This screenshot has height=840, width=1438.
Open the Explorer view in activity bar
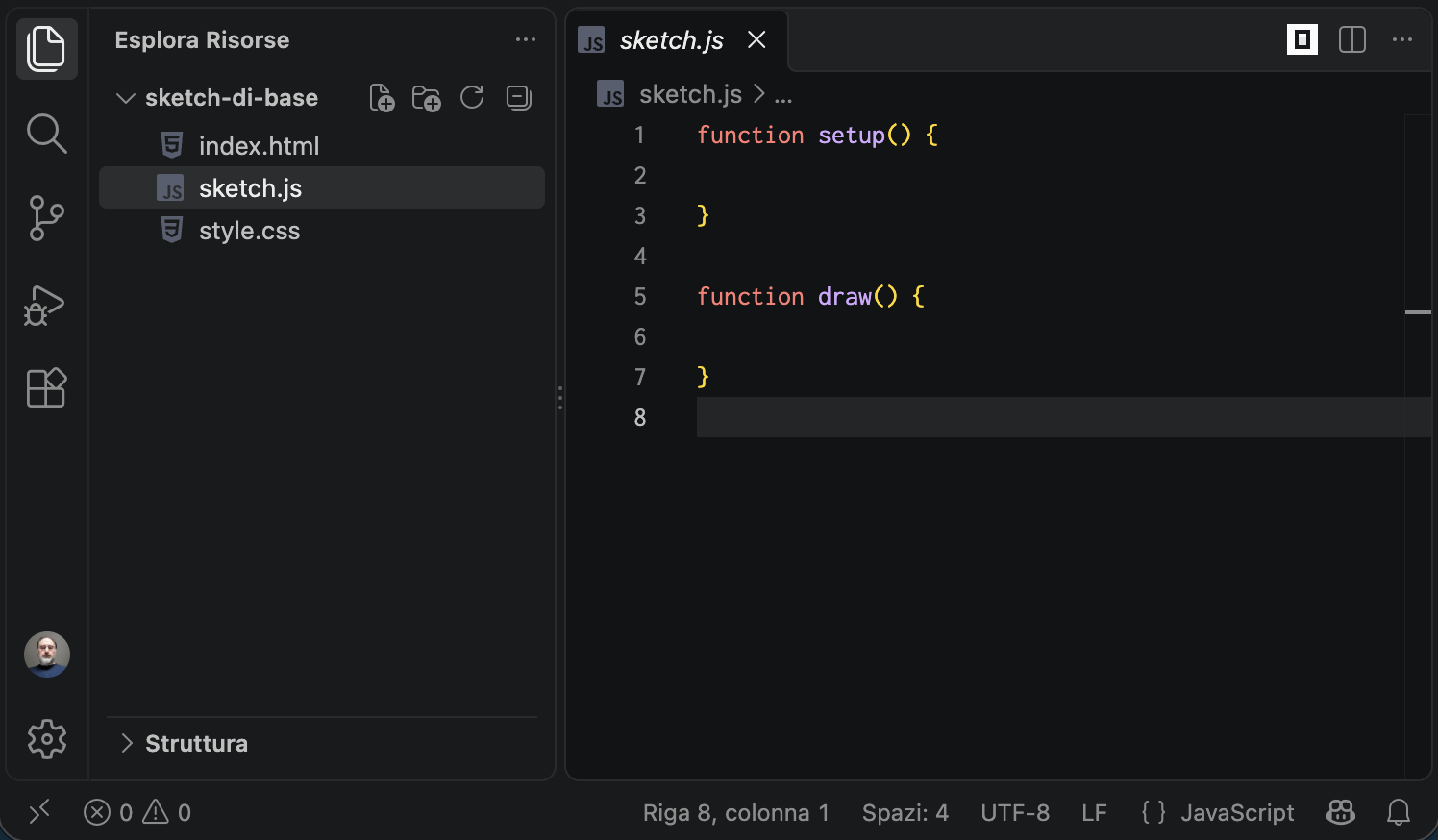coord(46,48)
